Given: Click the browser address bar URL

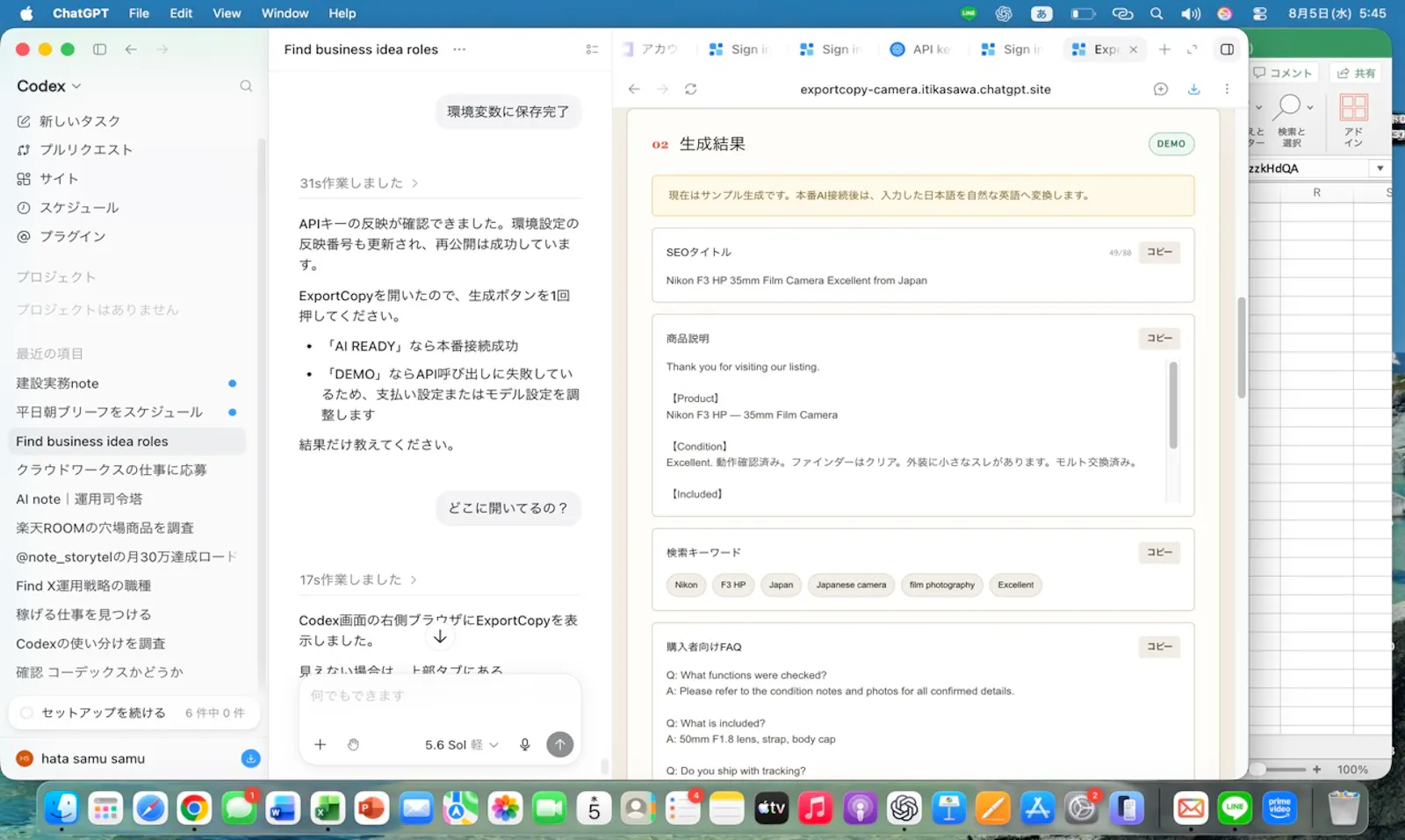Looking at the screenshot, I should pos(926,89).
